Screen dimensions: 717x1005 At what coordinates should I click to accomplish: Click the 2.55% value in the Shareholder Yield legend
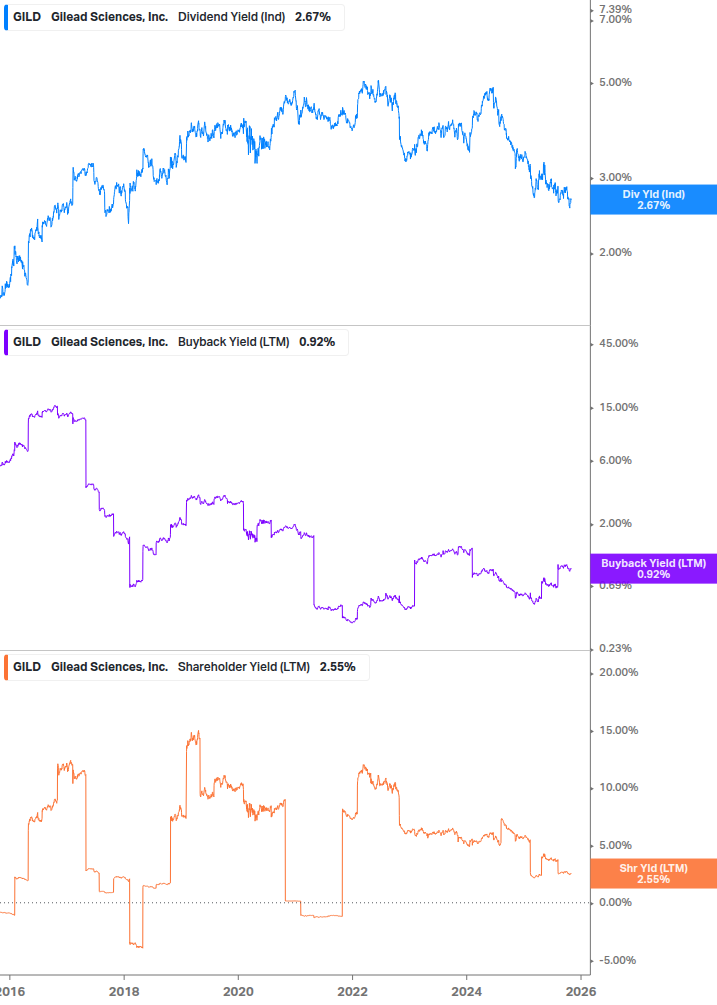(338, 667)
